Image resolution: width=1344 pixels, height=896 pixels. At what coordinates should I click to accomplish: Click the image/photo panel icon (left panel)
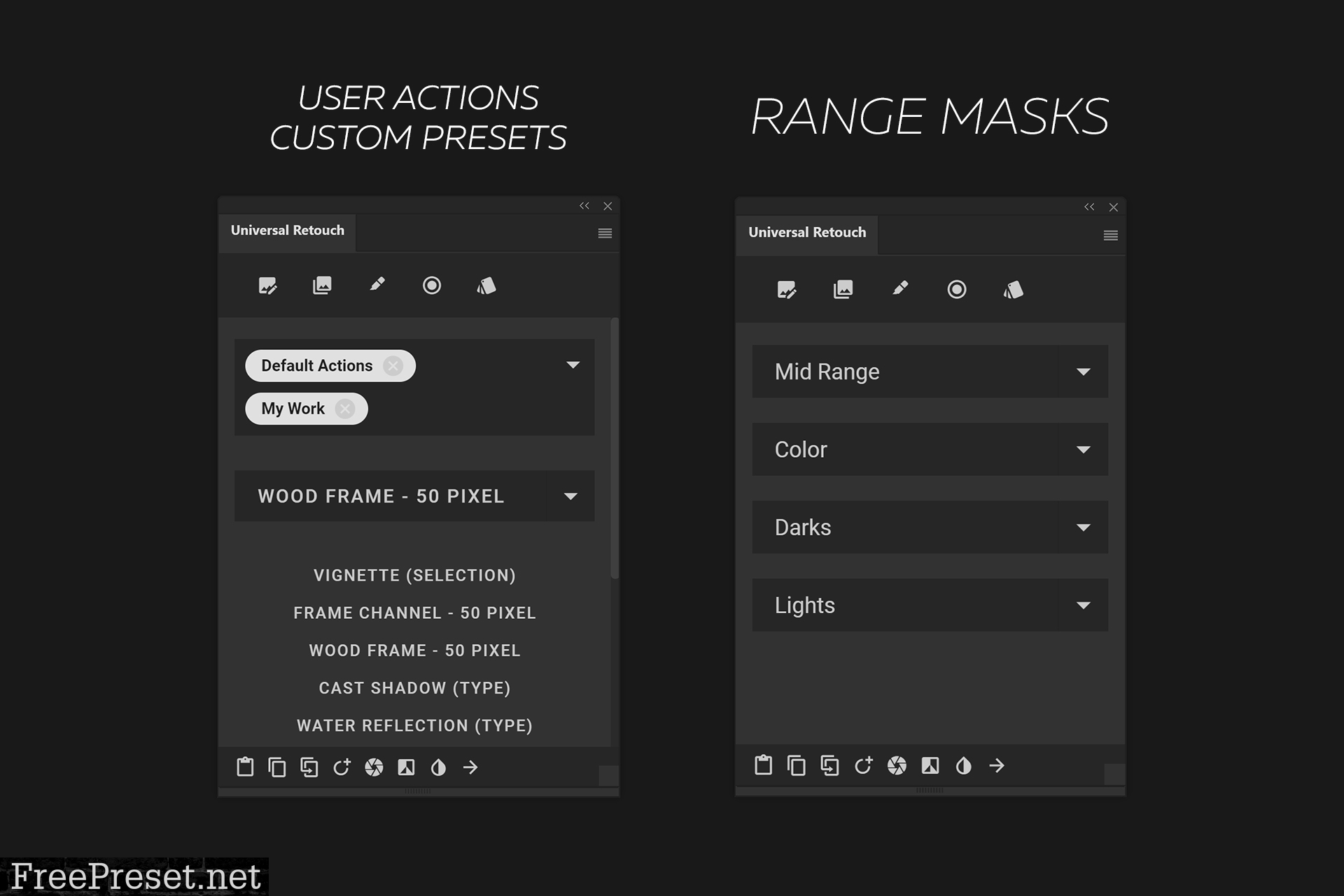tap(323, 286)
